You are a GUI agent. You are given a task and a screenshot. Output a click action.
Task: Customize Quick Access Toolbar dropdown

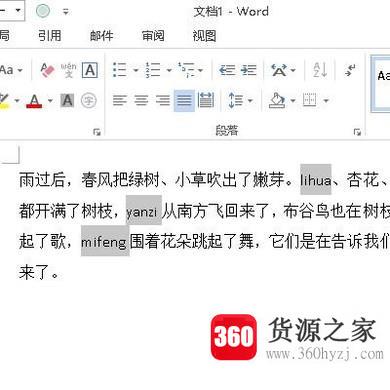point(66,12)
